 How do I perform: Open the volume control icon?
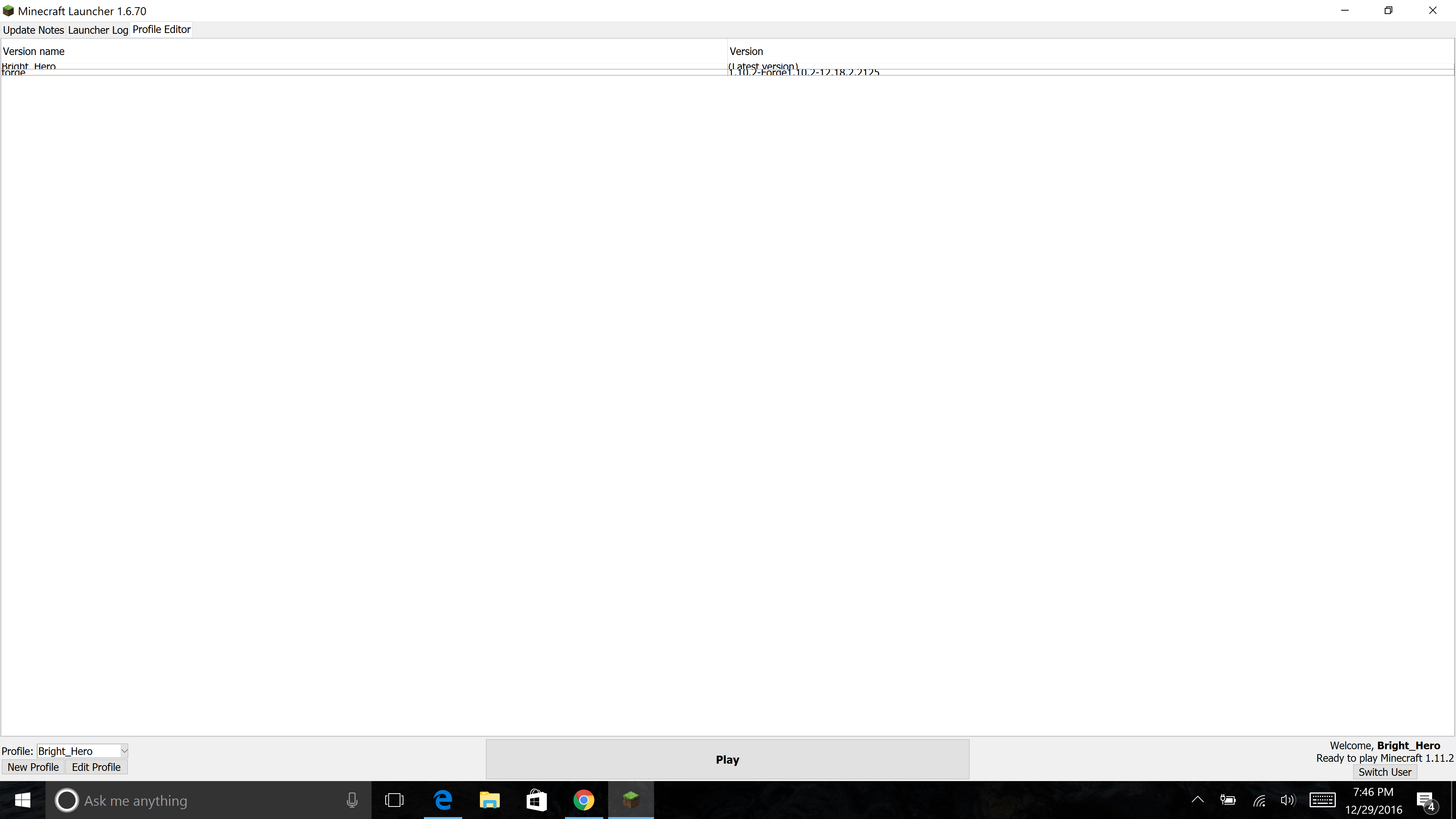tap(1288, 800)
